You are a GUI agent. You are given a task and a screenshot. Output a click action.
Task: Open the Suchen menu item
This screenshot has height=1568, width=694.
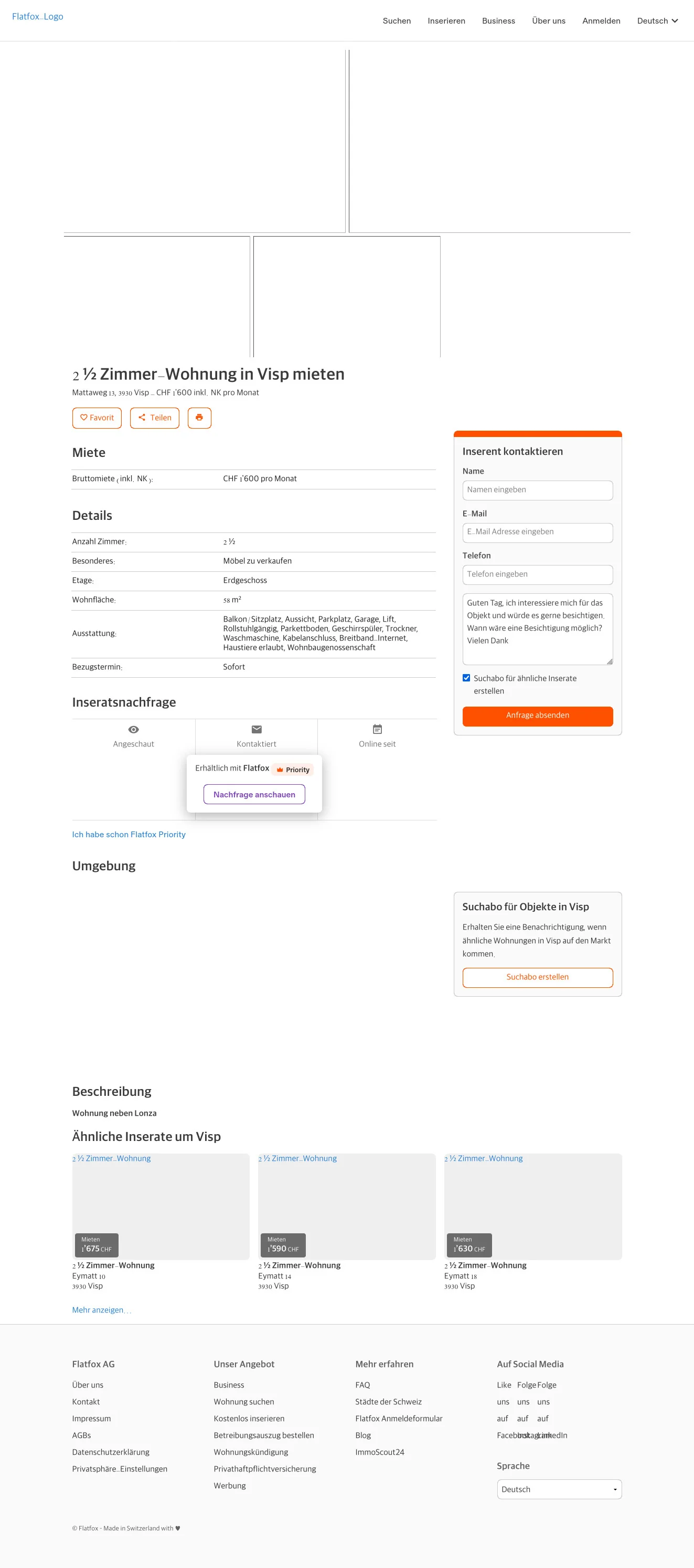coord(397,20)
